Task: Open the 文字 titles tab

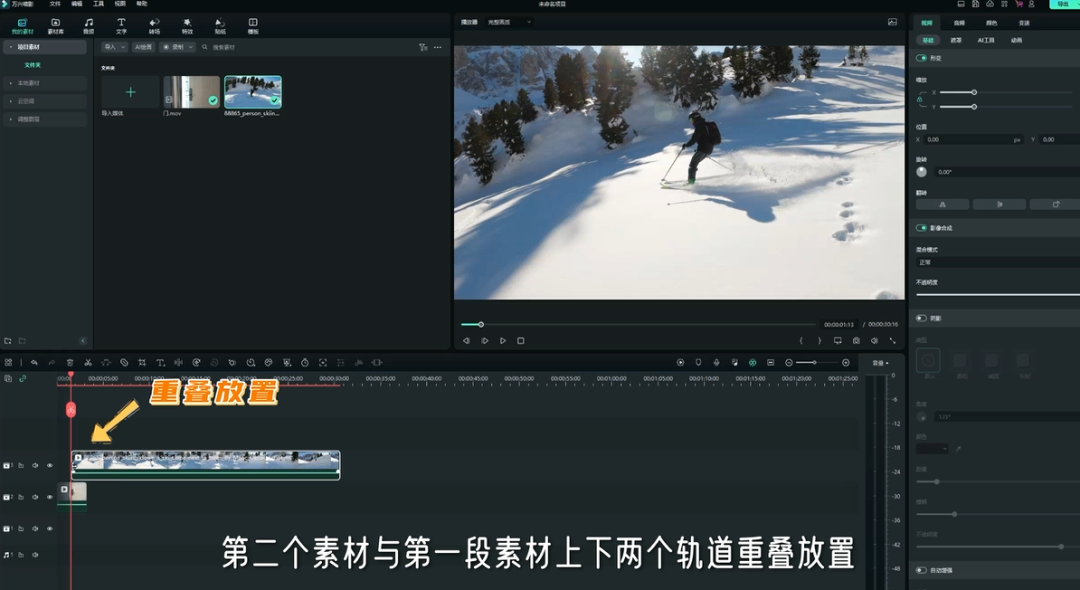Action: pos(121,26)
